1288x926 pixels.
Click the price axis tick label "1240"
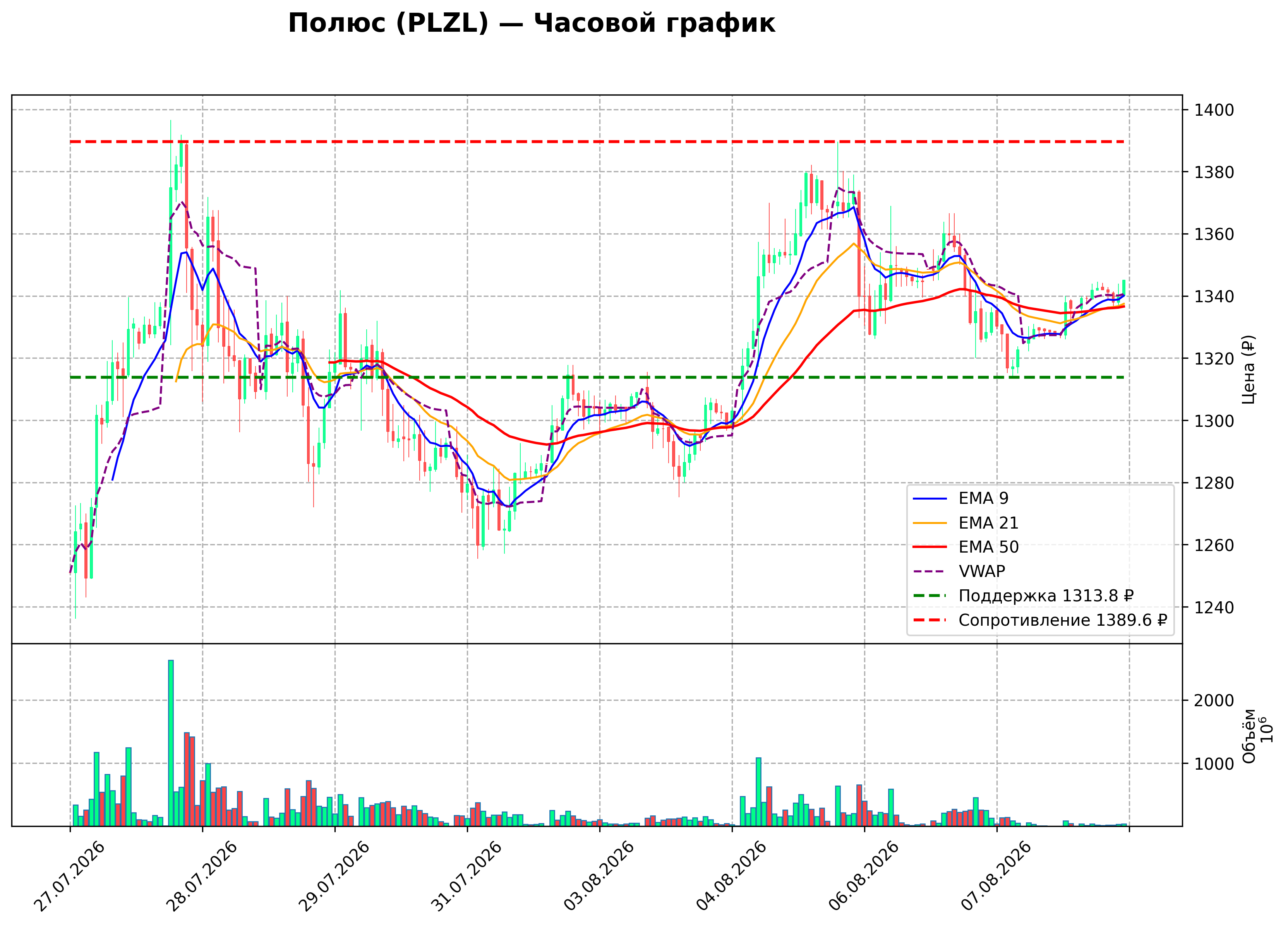(x=1214, y=608)
